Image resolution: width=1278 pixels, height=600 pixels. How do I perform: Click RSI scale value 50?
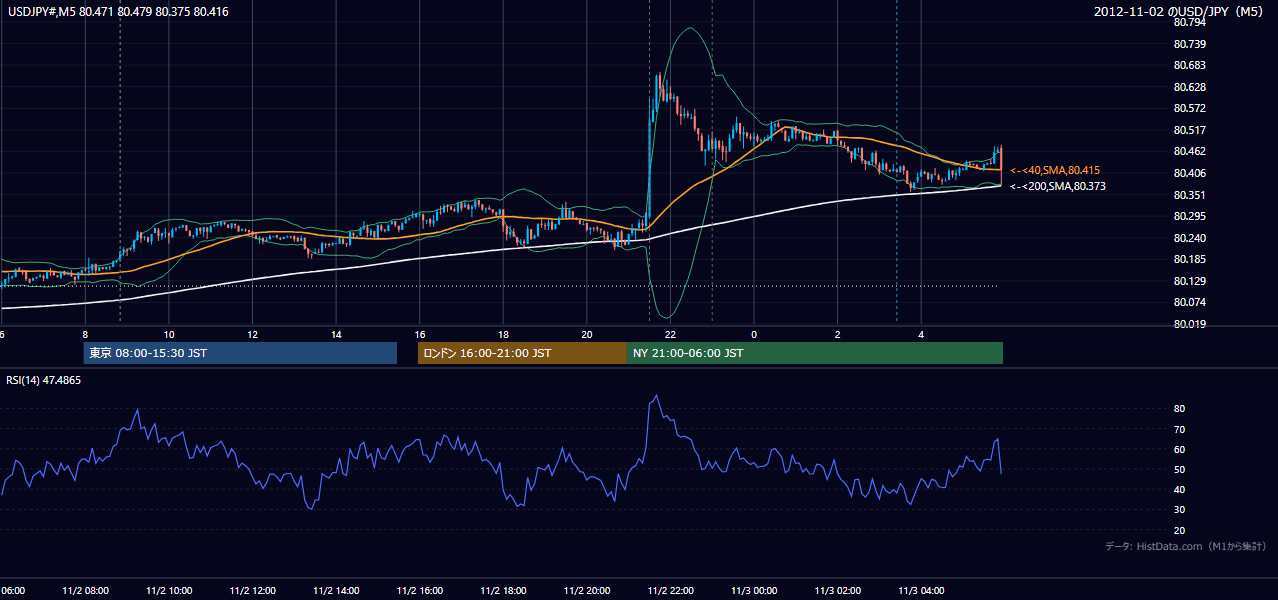pyautogui.click(x=1179, y=469)
